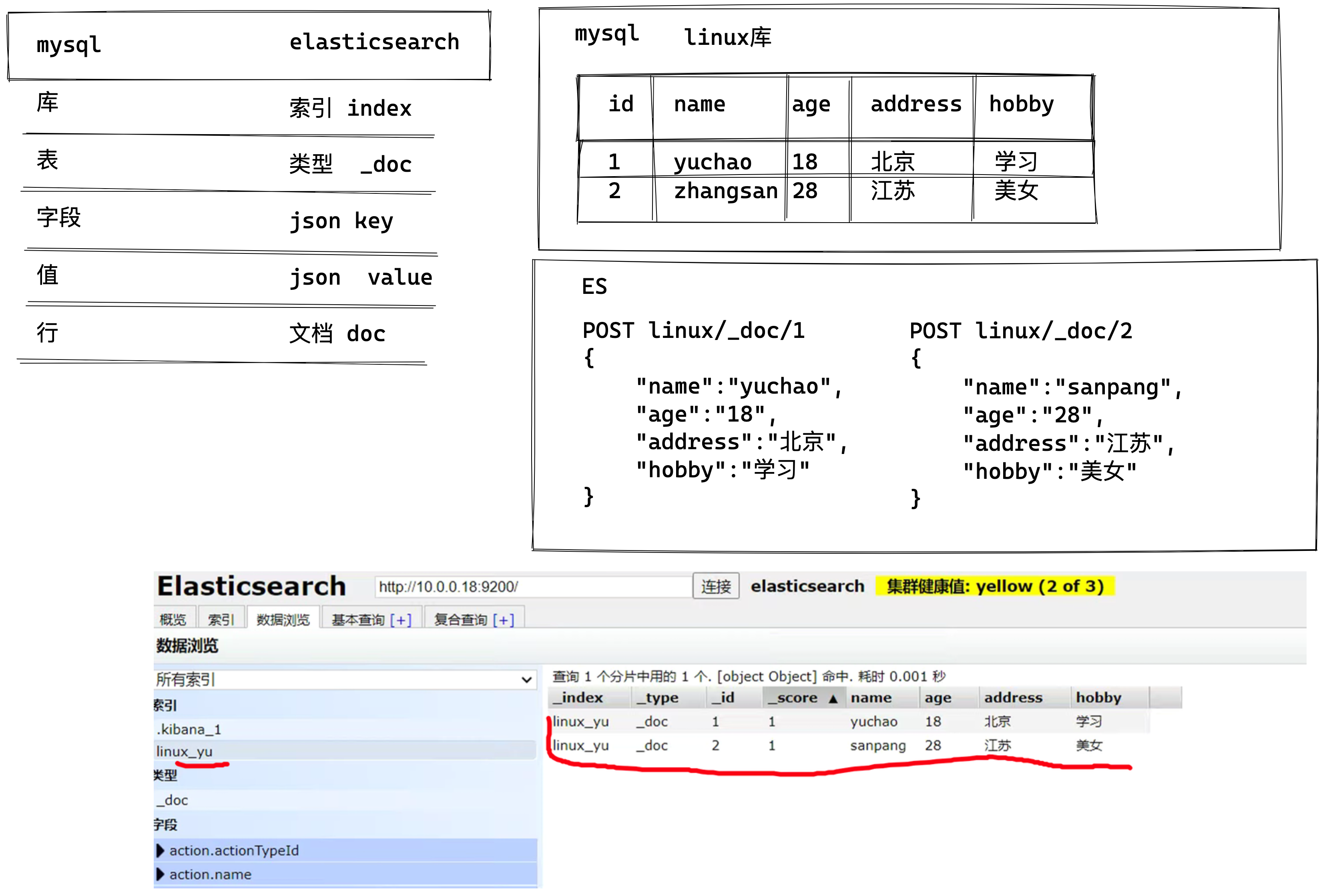Click the address column header
The height and width of the screenshot is (896, 1325).
(1013, 697)
